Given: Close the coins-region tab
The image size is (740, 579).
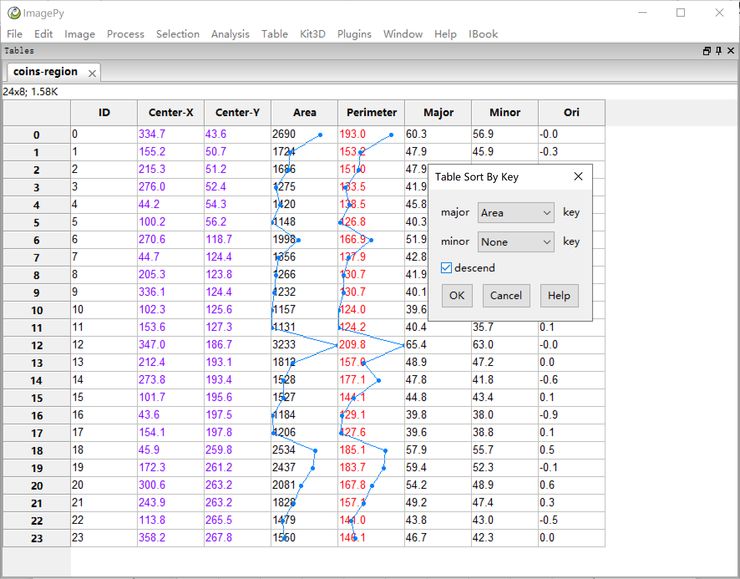Looking at the screenshot, I should (x=92, y=73).
